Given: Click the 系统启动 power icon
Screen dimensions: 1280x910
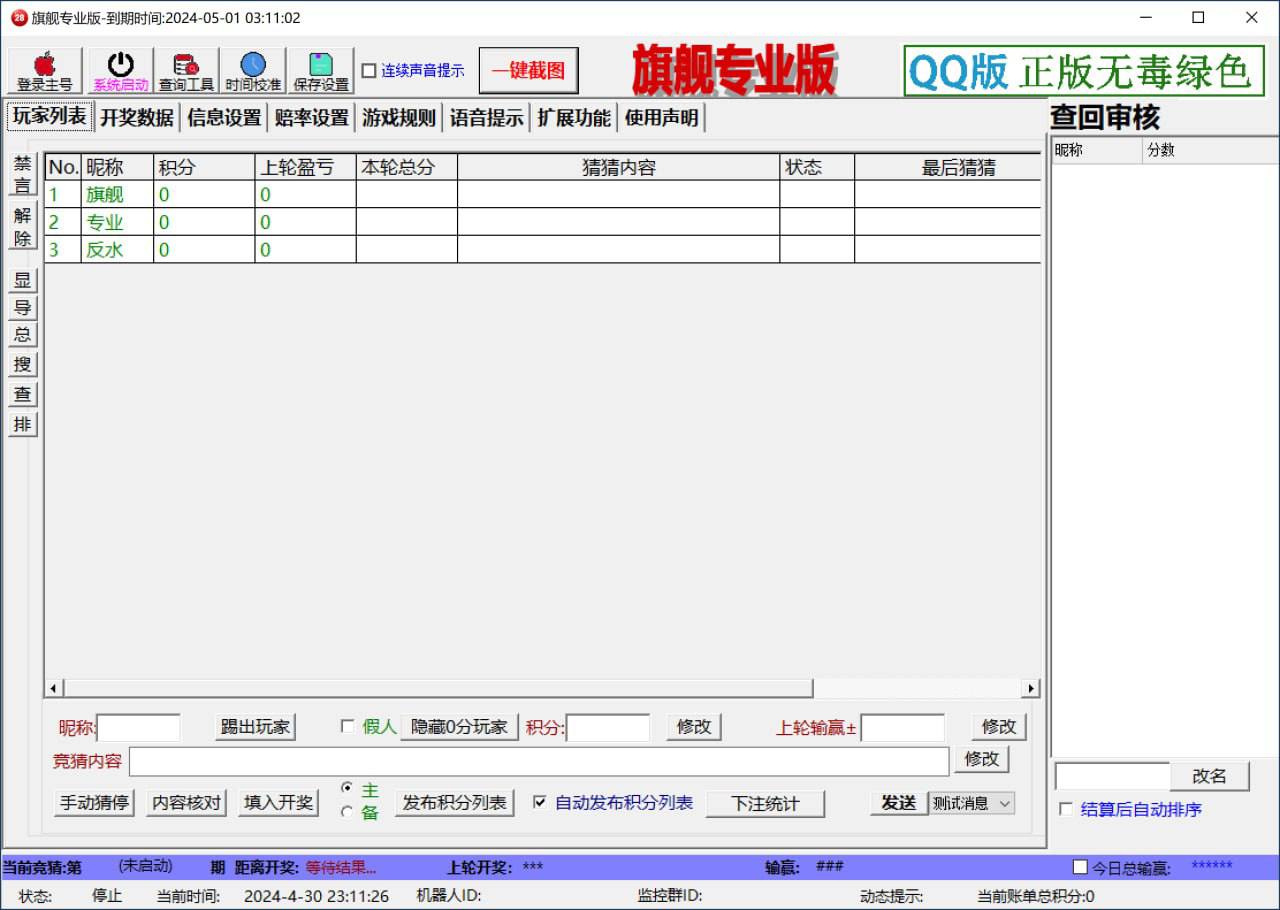Looking at the screenshot, I should (x=120, y=71).
